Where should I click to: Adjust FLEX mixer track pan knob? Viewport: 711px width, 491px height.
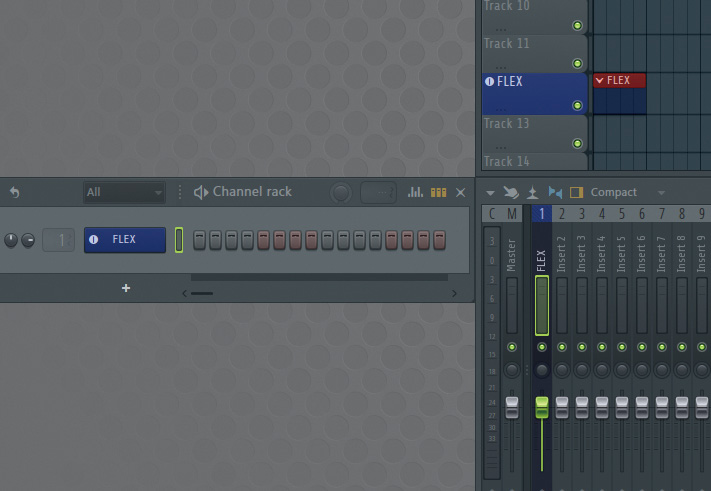pos(542,370)
